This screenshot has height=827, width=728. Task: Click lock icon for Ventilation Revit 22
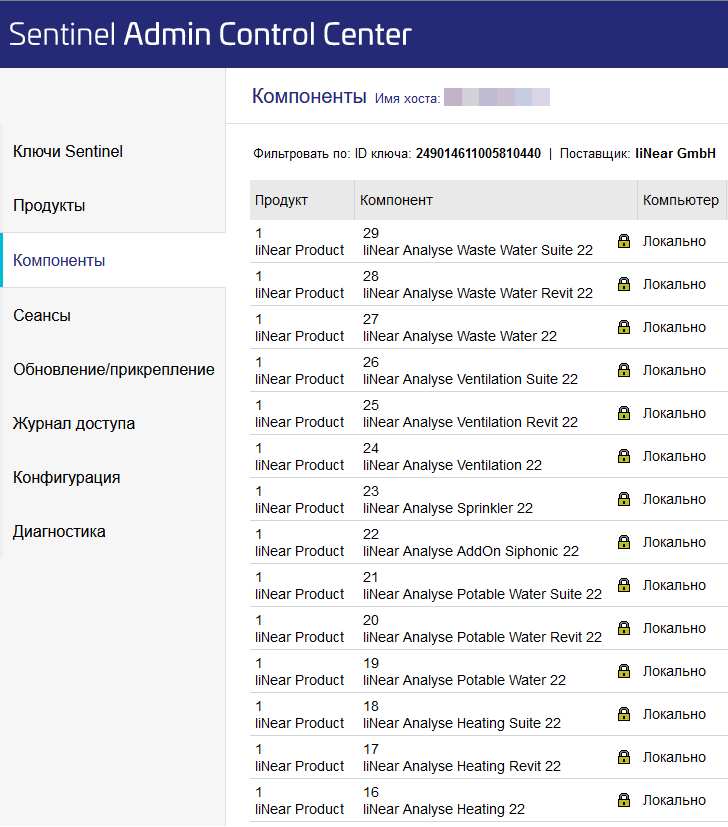tap(624, 413)
